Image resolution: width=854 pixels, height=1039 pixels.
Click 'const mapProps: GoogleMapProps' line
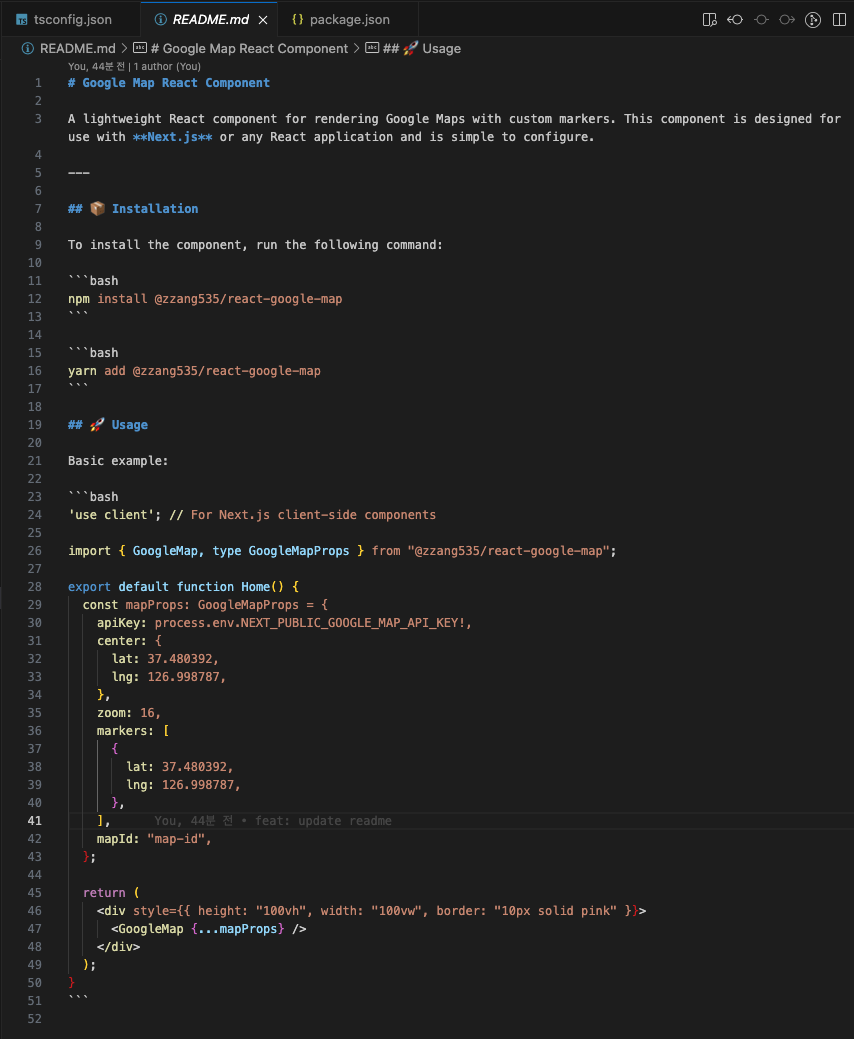click(x=205, y=605)
